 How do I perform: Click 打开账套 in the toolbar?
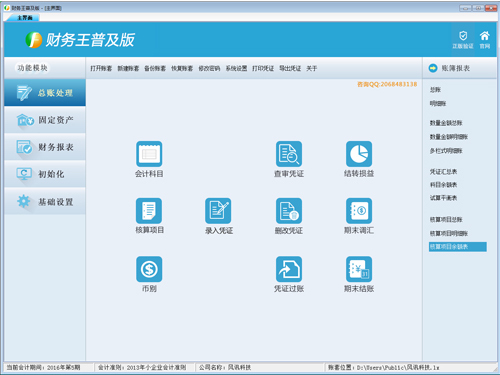tap(101, 68)
